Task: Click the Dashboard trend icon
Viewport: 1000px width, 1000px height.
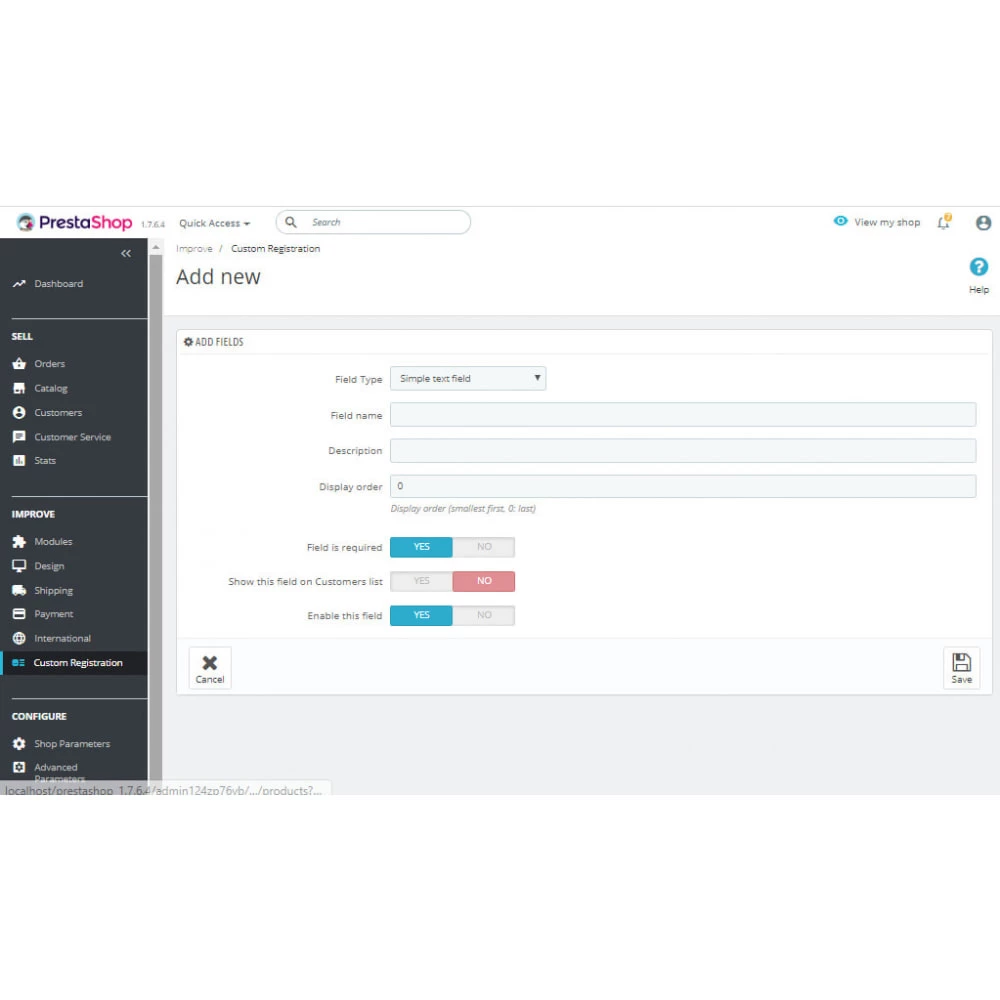Action: click(19, 283)
